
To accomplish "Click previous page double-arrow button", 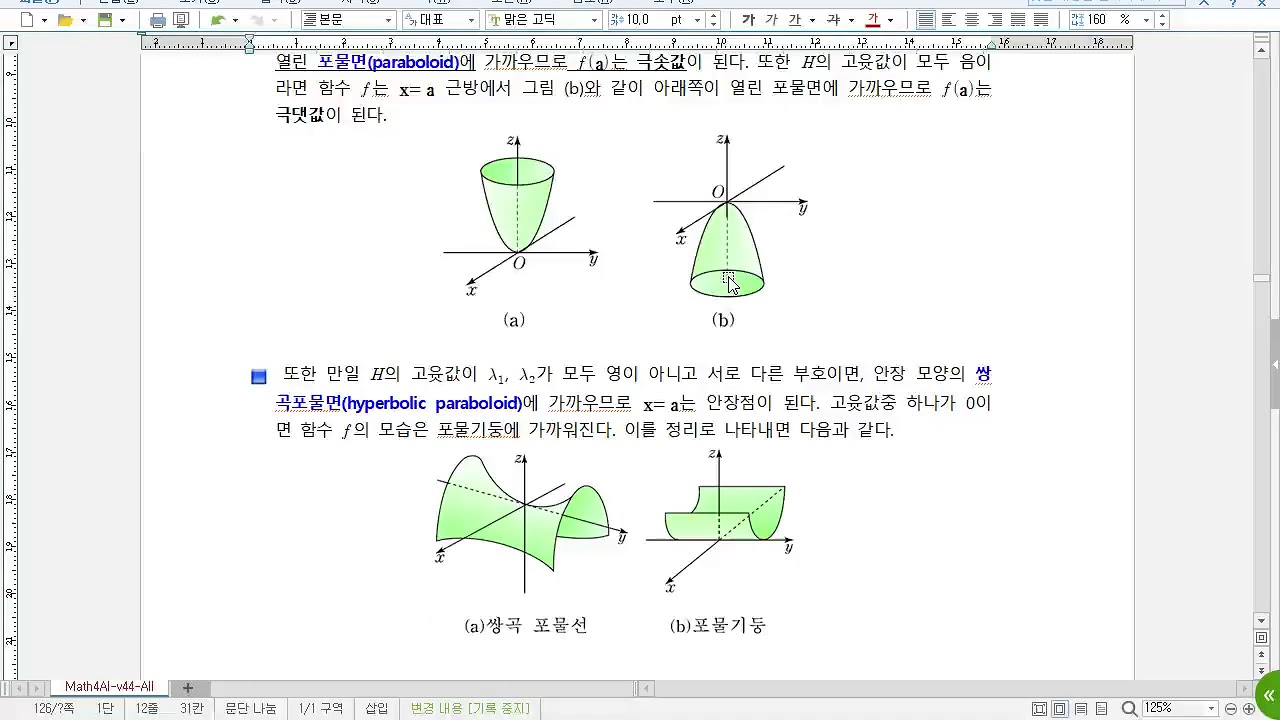I will [x=1262, y=654].
